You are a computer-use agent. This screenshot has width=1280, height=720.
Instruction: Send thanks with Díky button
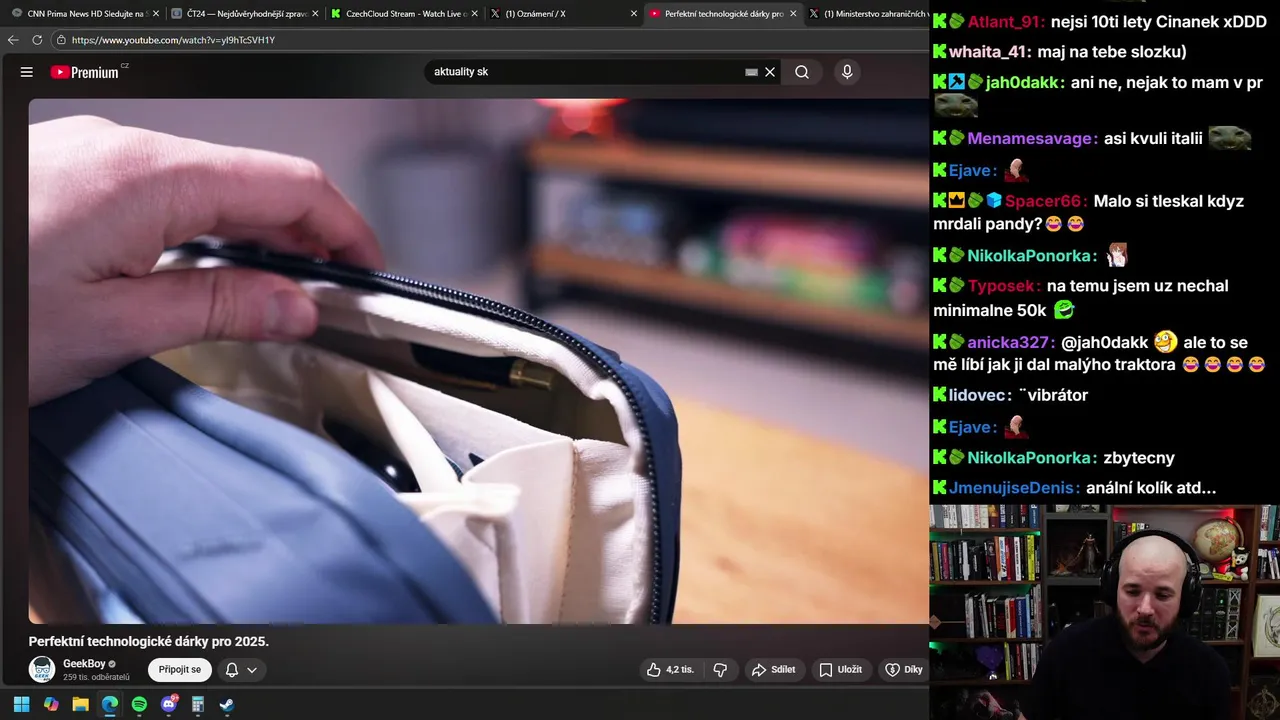click(903, 670)
